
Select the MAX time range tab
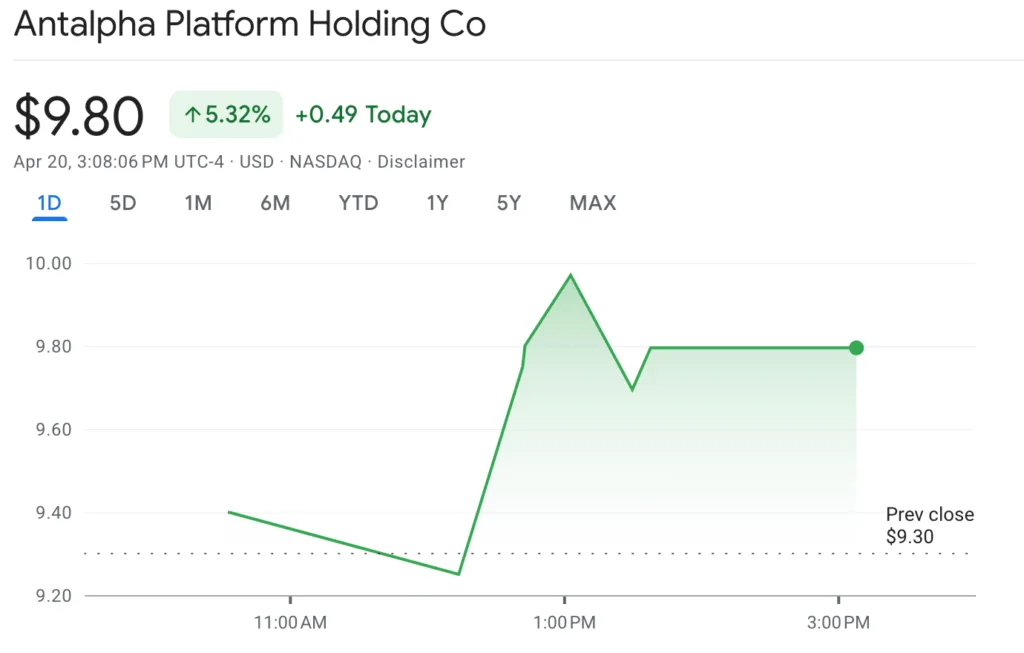point(592,203)
